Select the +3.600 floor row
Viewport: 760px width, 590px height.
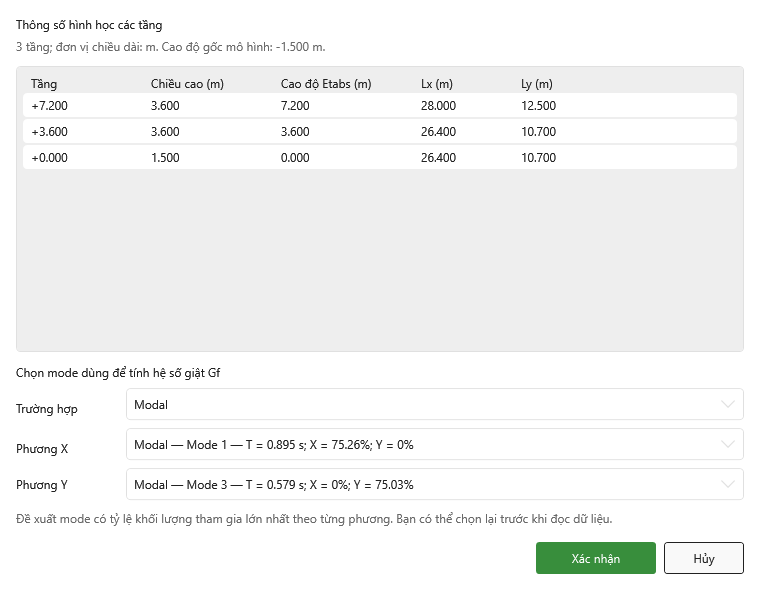tap(380, 131)
